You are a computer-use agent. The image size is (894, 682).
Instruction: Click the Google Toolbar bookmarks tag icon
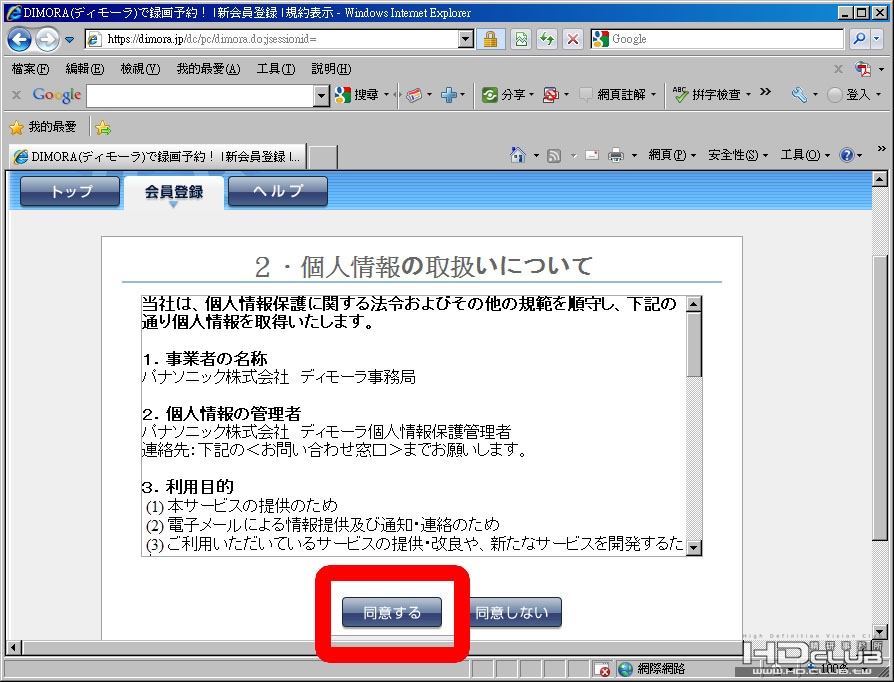415,95
